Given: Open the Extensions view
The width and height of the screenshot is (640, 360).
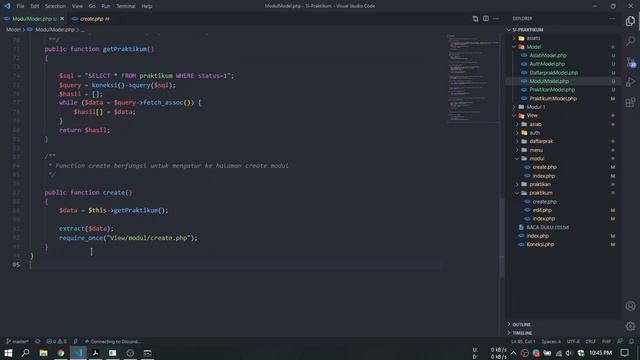Looking at the screenshot, I should 630,102.
